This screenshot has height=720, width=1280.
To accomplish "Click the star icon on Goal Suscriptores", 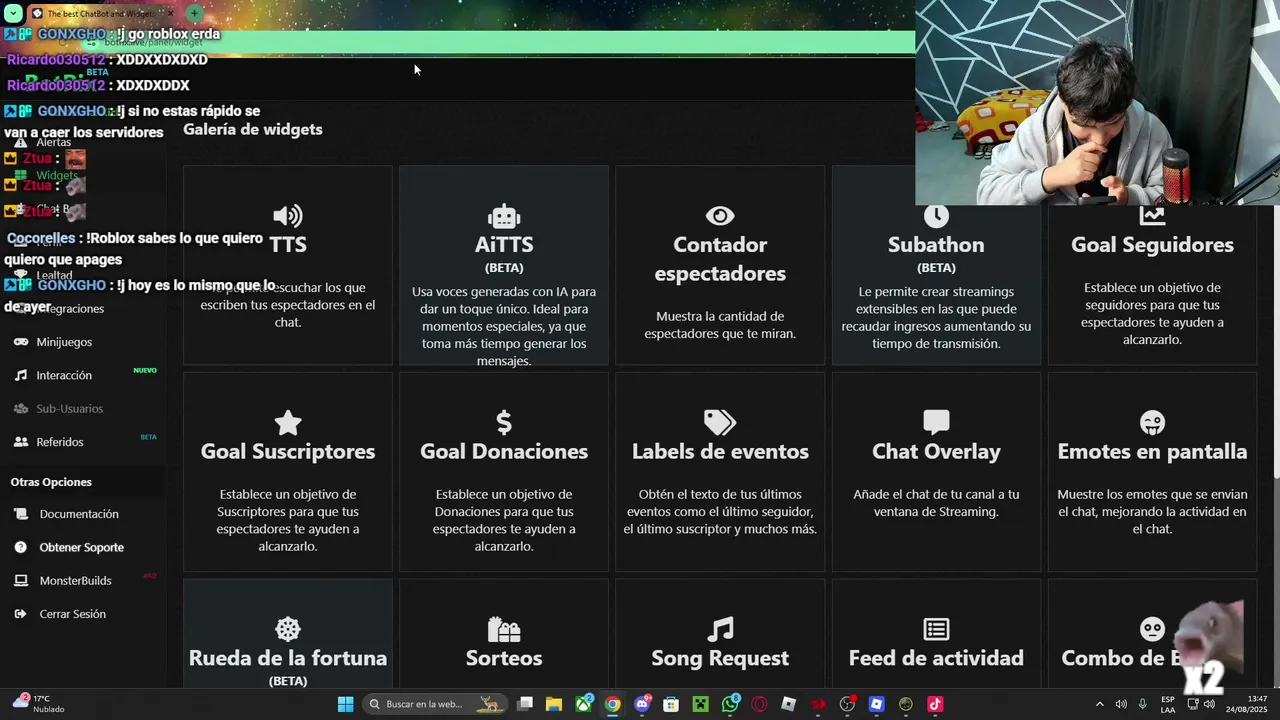I will click(288, 422).
